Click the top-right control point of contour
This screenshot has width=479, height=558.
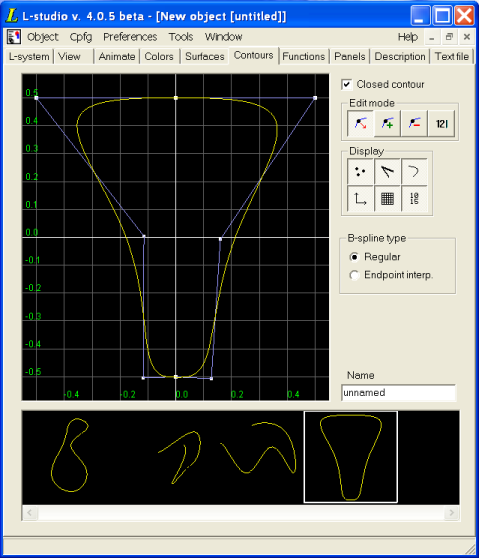(x=315, y=98)
